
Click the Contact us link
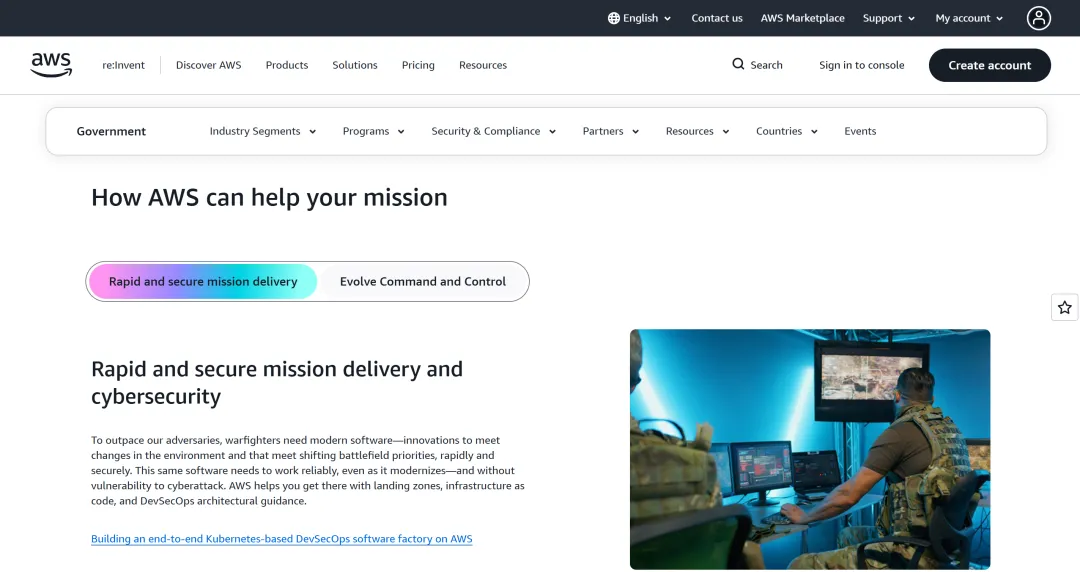click(717, 18)
